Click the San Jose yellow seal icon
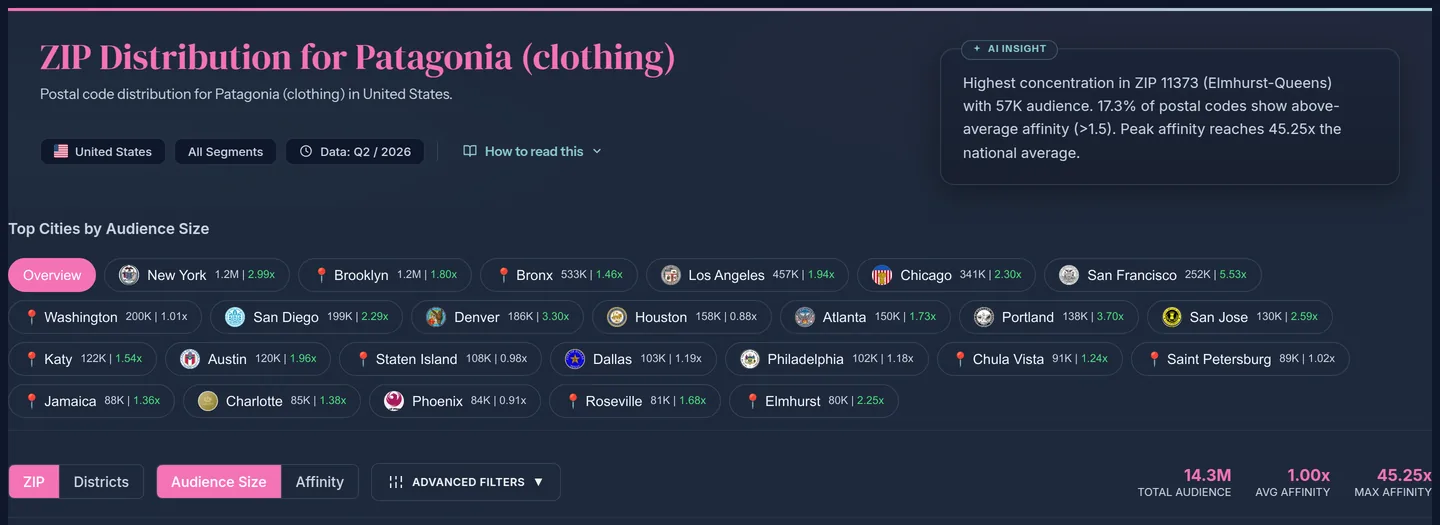 pos(1172,317)
